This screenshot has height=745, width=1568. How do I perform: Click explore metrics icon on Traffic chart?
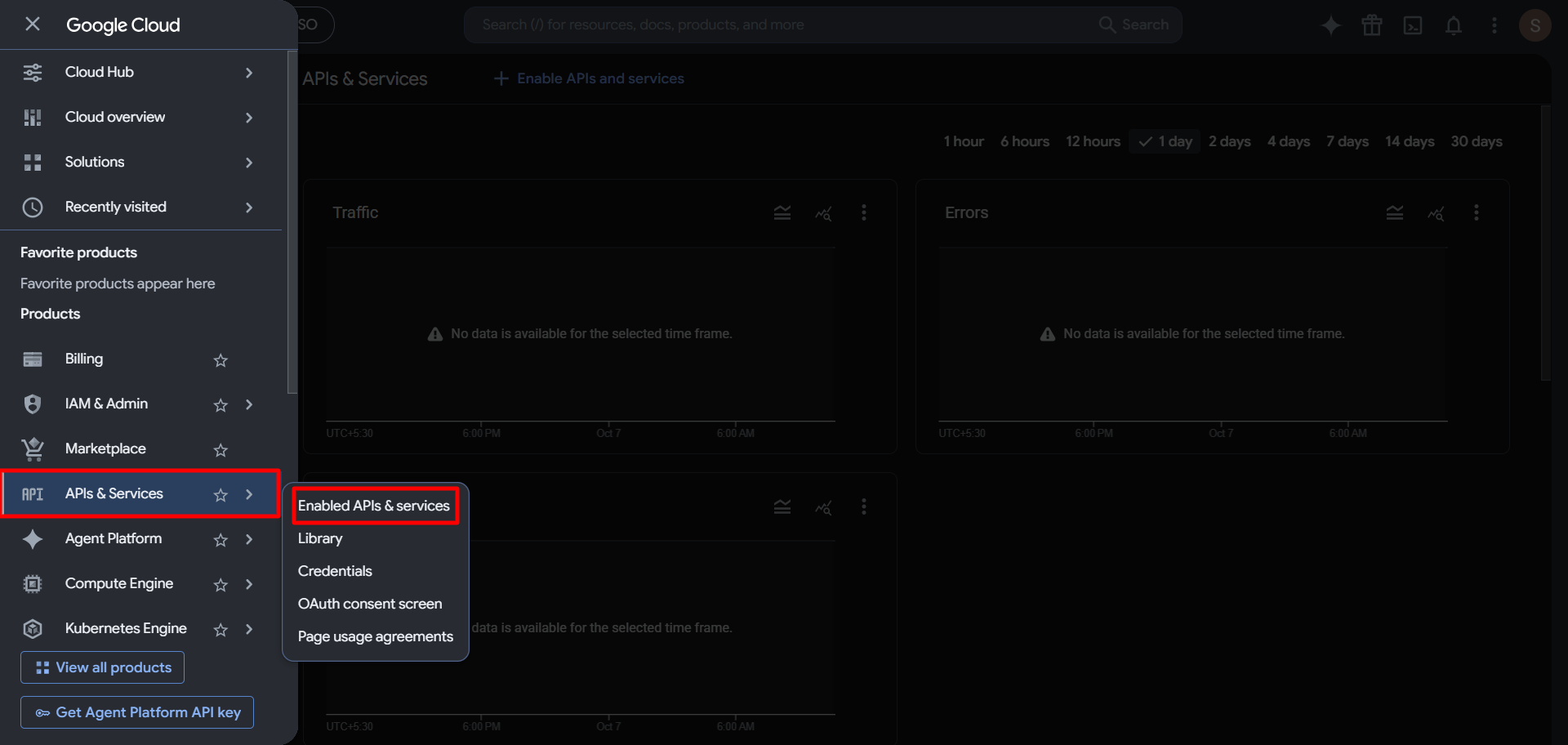pyautogui.click(x=823, y=213)
